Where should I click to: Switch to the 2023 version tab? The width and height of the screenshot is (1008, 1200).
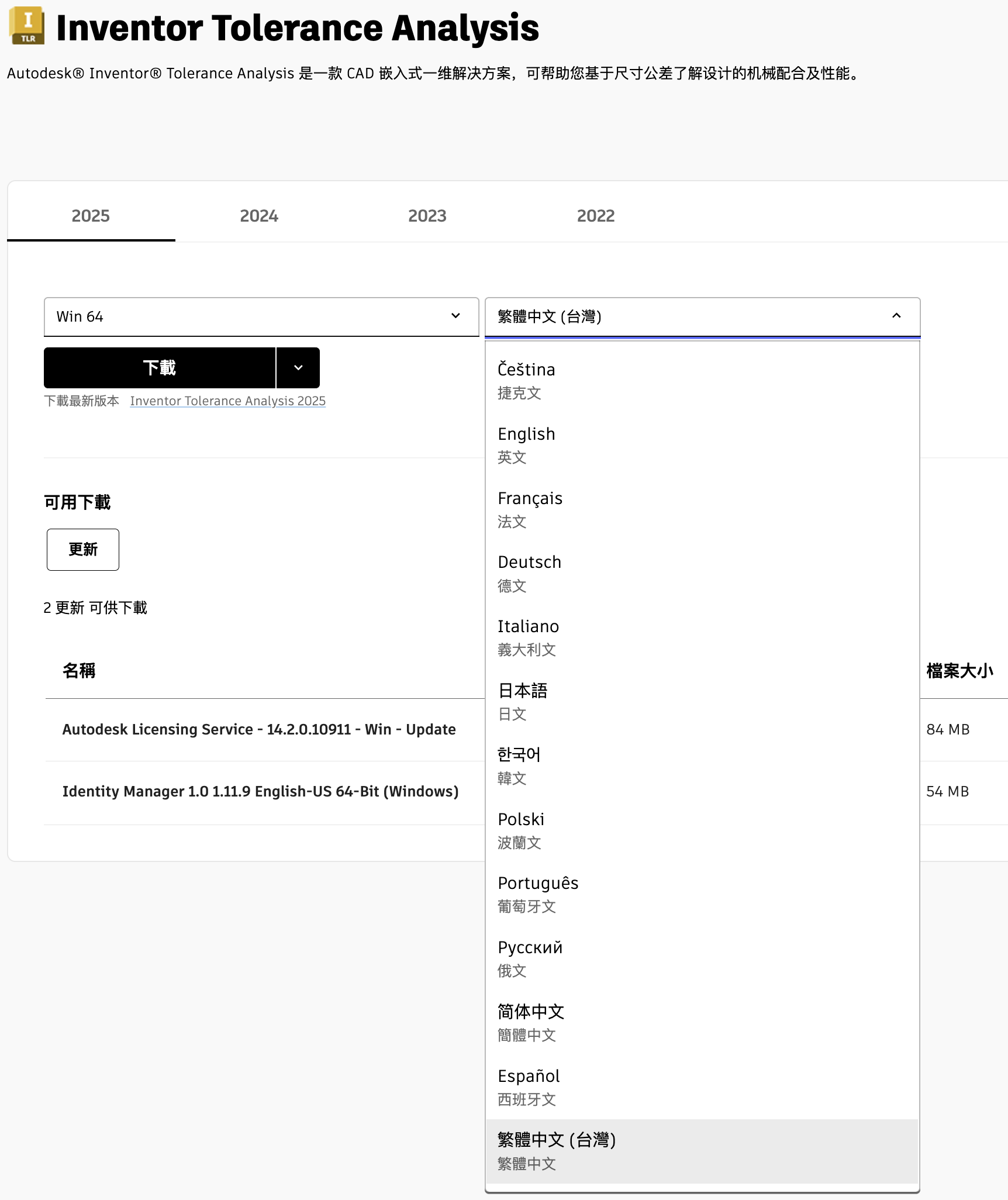pyautogui.click(x=427, y=216)
